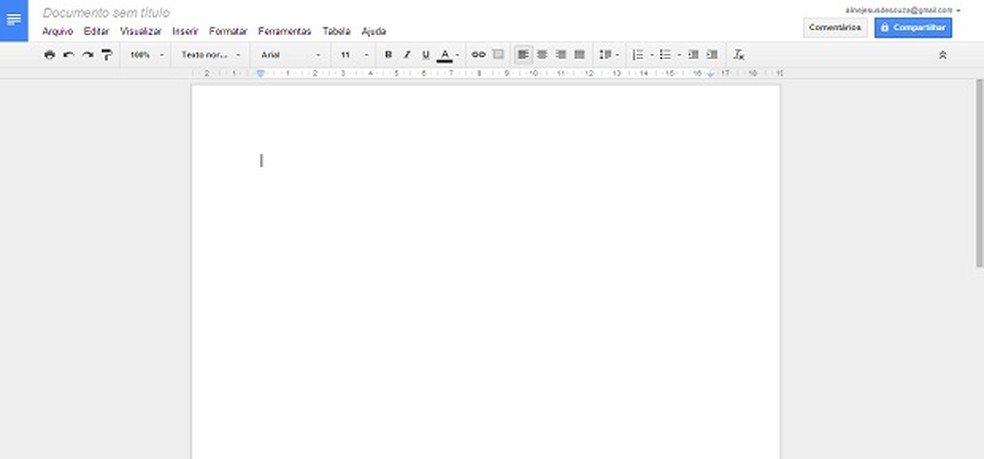Click the Compartilhar share button
Screen dimensions: 984x459
coord(913,28)
